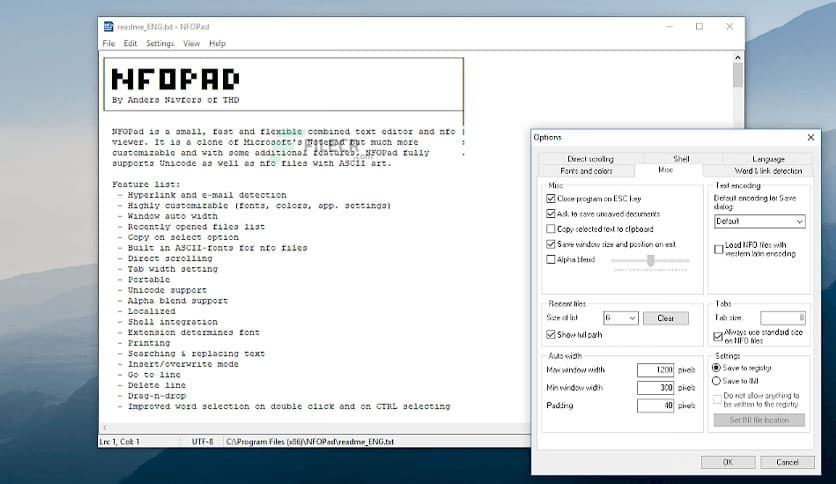Screen dimensions: 836x484
Task: Click the Ln 1, Col 1 status indicator
Action: (119, 442)
